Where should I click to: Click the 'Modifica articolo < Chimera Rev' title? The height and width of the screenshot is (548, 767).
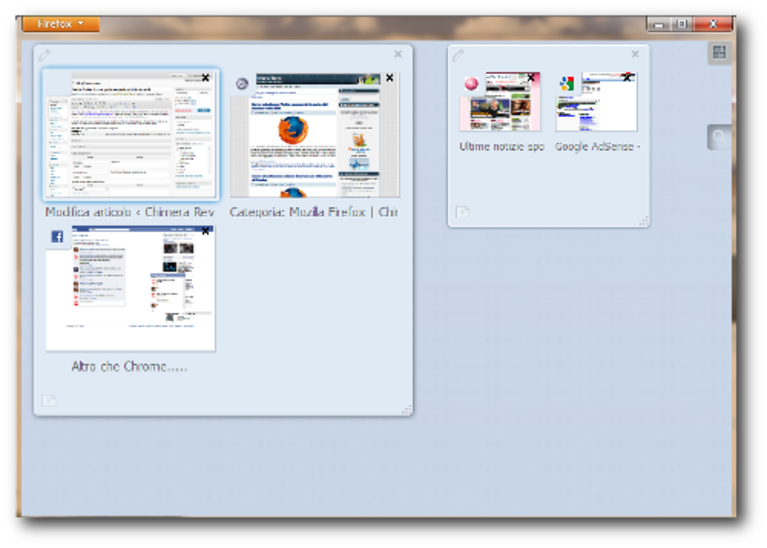(x=130, y=212)
